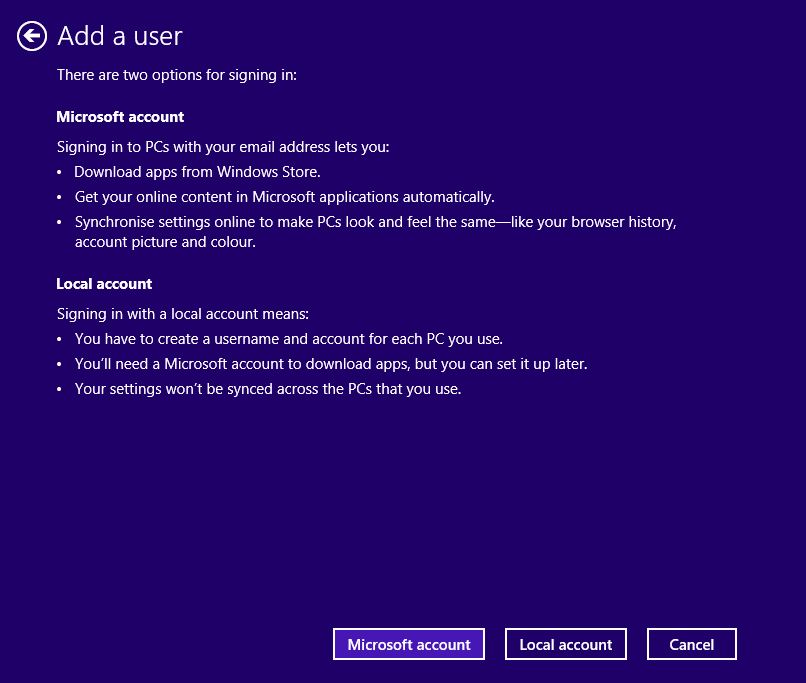
Task: Click the bold 'Local account' heading
Action: pyautogui.click(x=104, y=284)
